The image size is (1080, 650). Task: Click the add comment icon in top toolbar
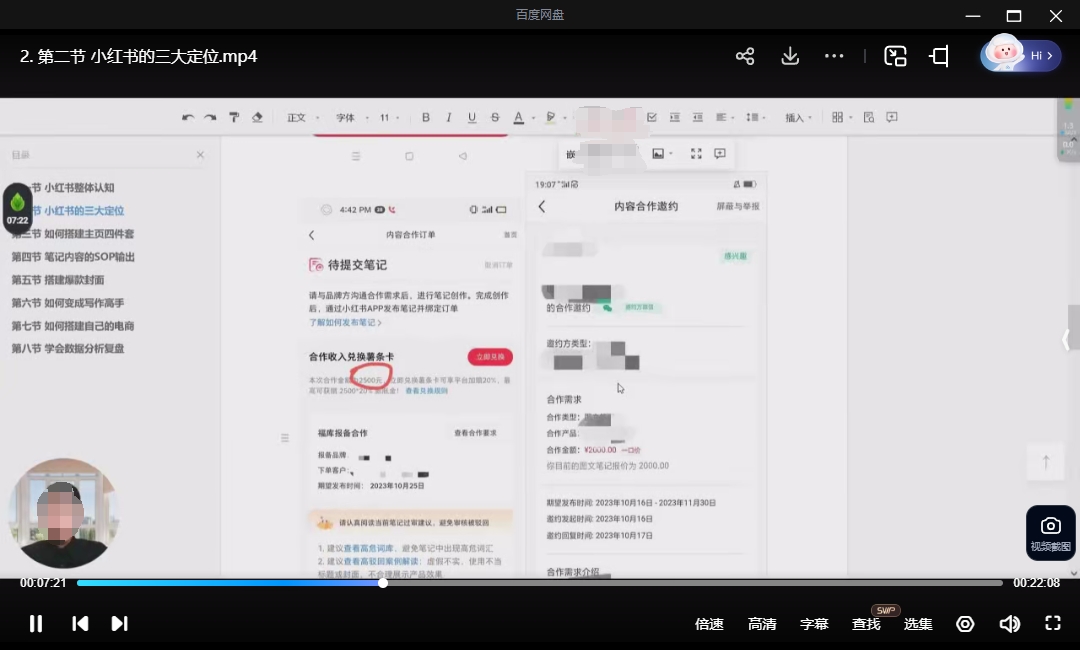(x=892, y=118)
